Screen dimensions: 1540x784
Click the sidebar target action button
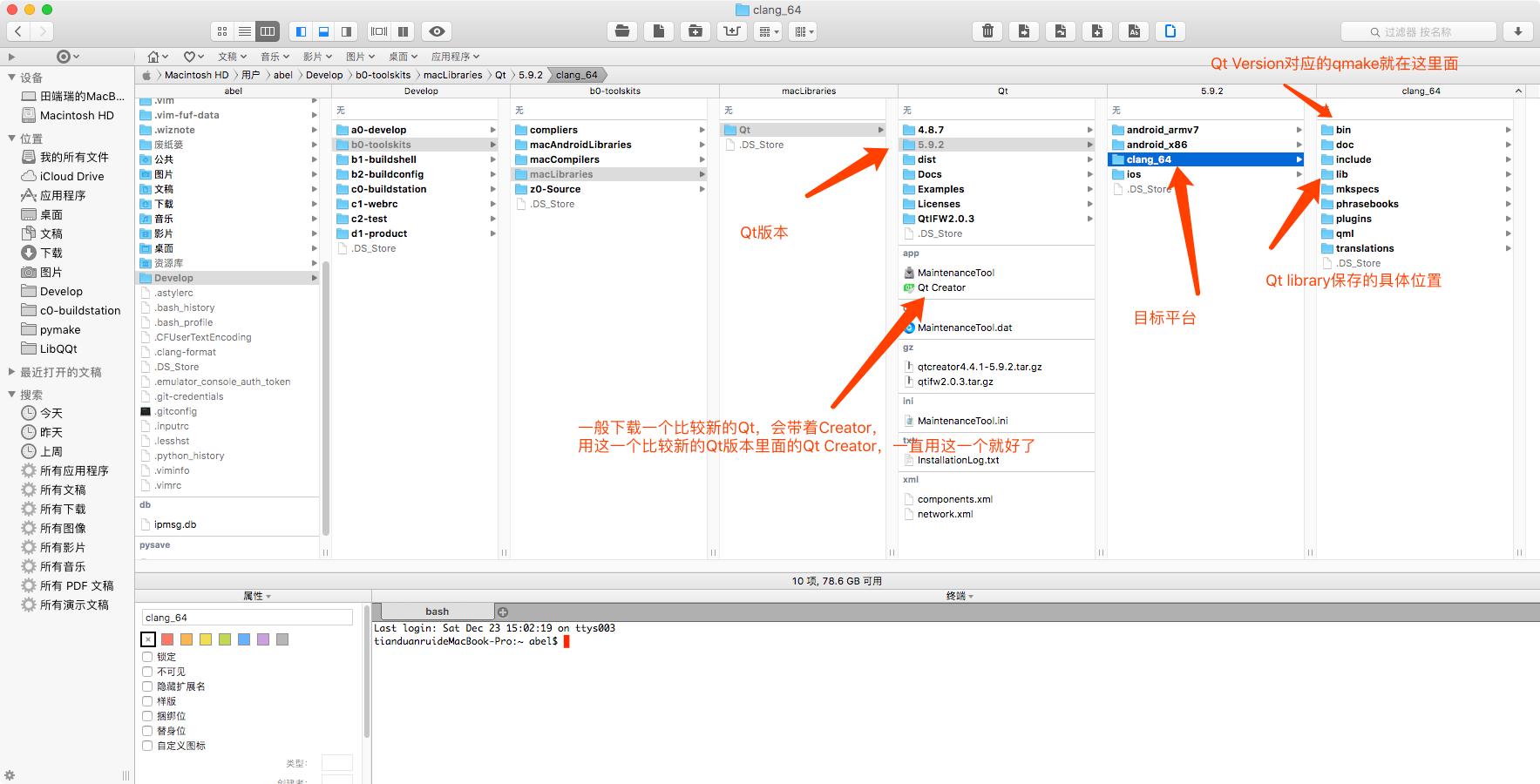[67, 57]
